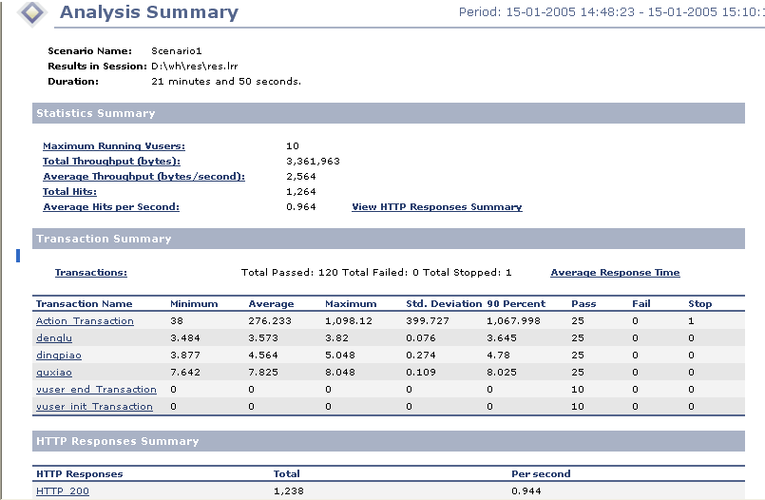The height and width of the screenshot is (500, 765).
Task: Click the HTTP Responses Summary section header
Action: (x=117, y=441)
